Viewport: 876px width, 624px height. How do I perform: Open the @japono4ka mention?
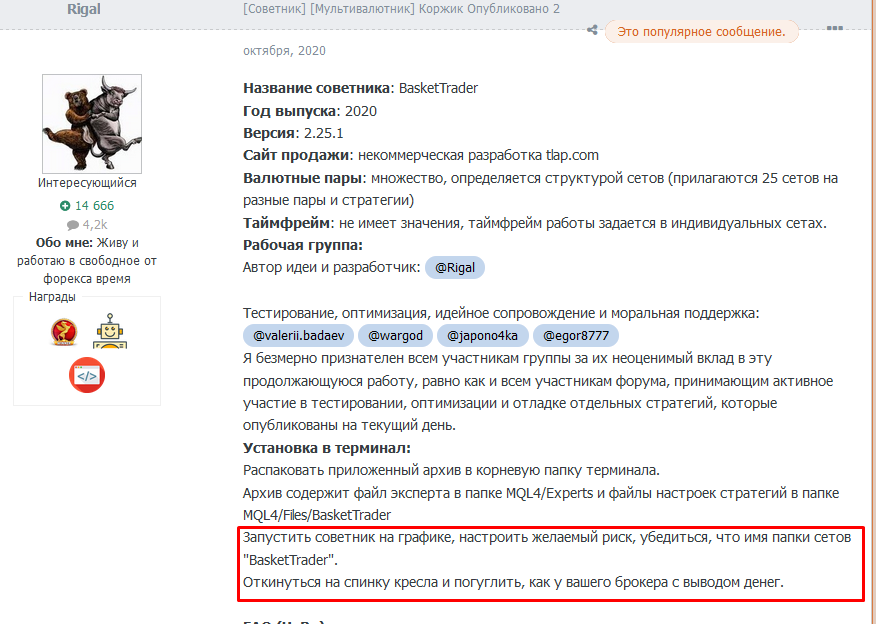tap(483, 336)
